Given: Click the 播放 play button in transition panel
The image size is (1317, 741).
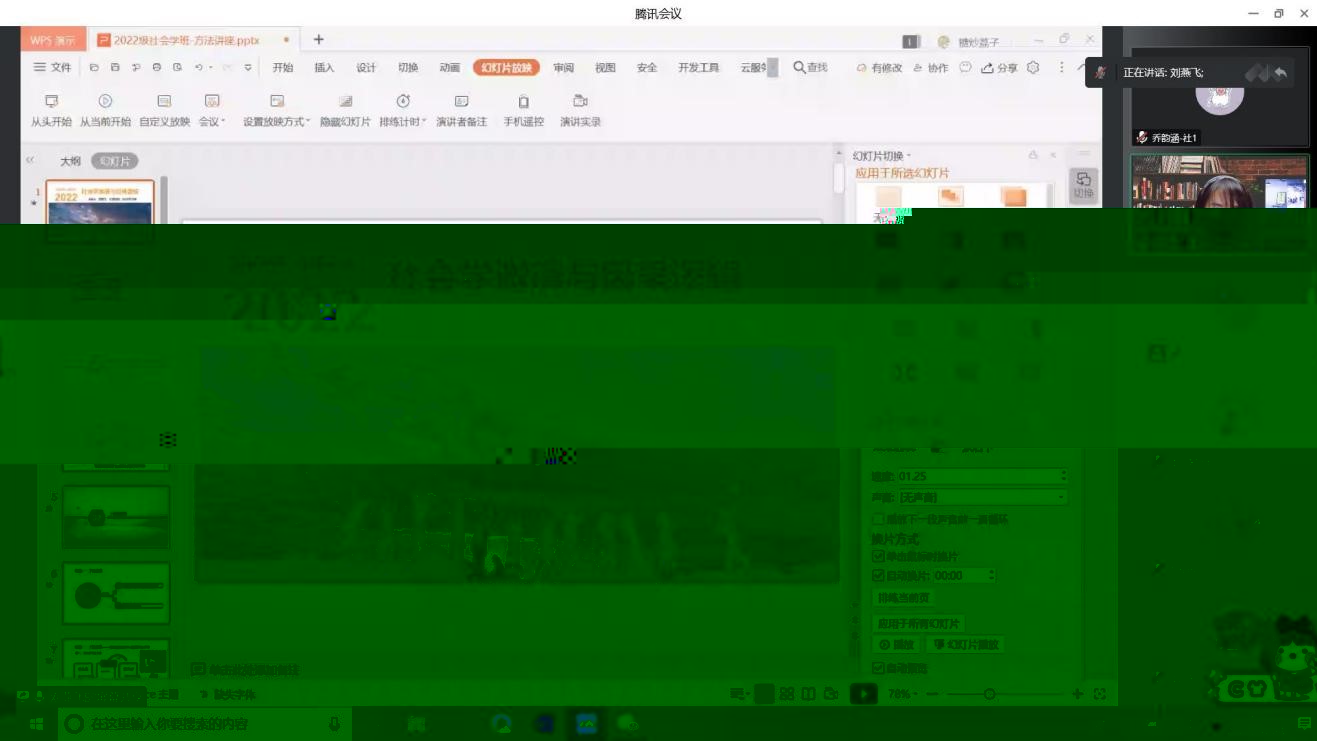Looking at the screenshot, I should [897, 645].
